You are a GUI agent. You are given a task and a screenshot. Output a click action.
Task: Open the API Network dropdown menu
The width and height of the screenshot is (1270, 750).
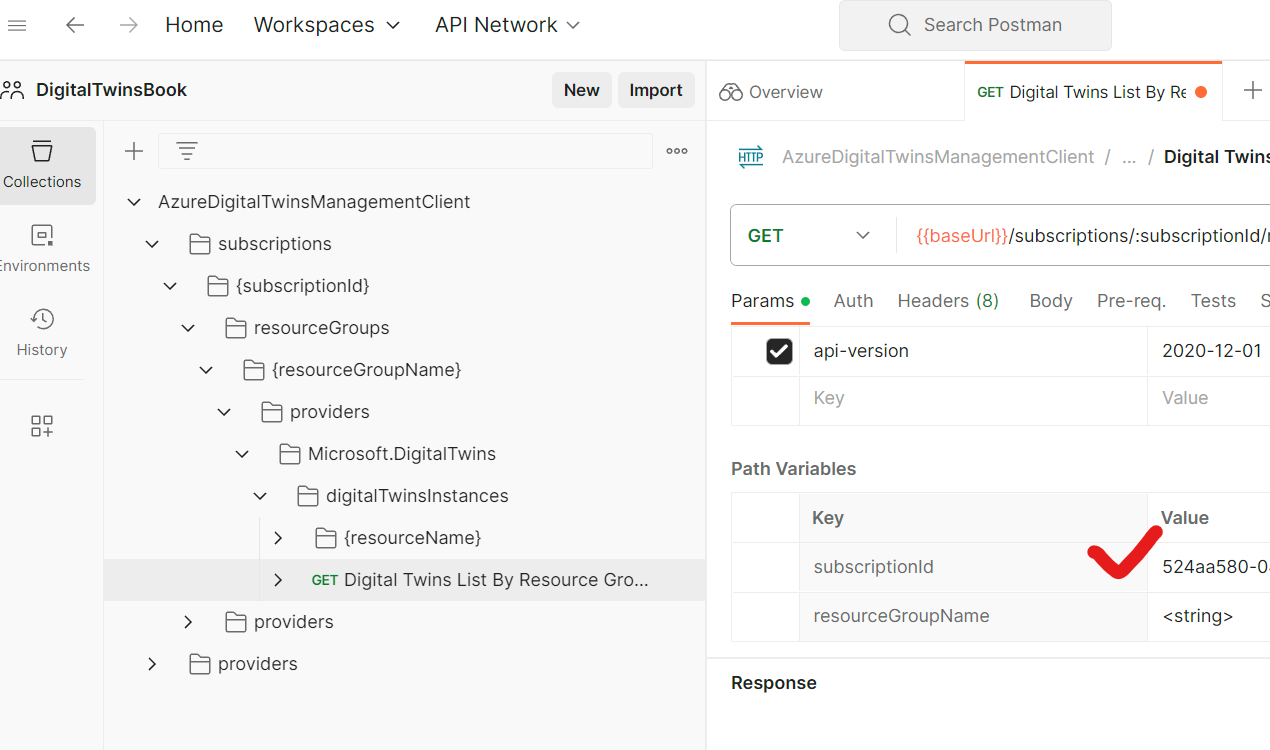(508, 25)
